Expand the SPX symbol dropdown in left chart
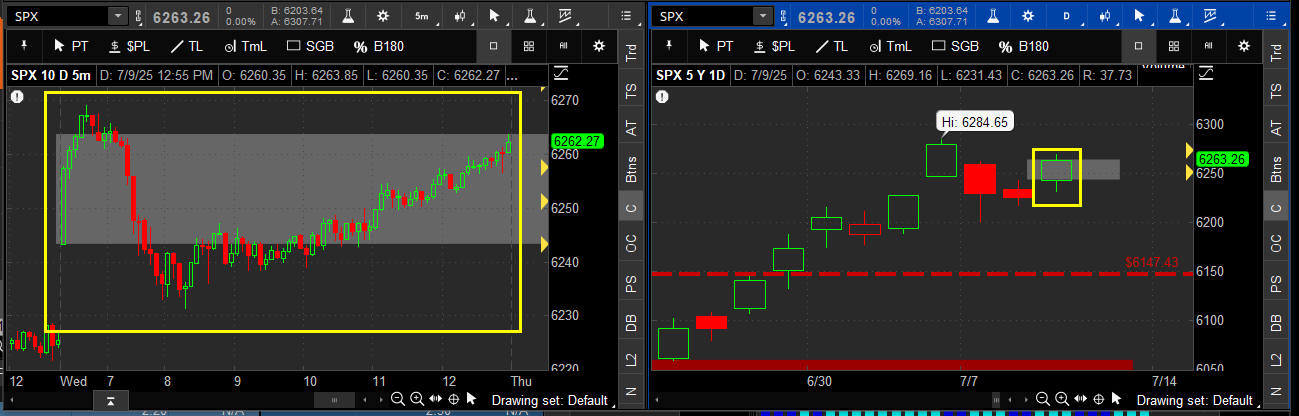This screenshot has width=1299, height=416. click(117, 16)
